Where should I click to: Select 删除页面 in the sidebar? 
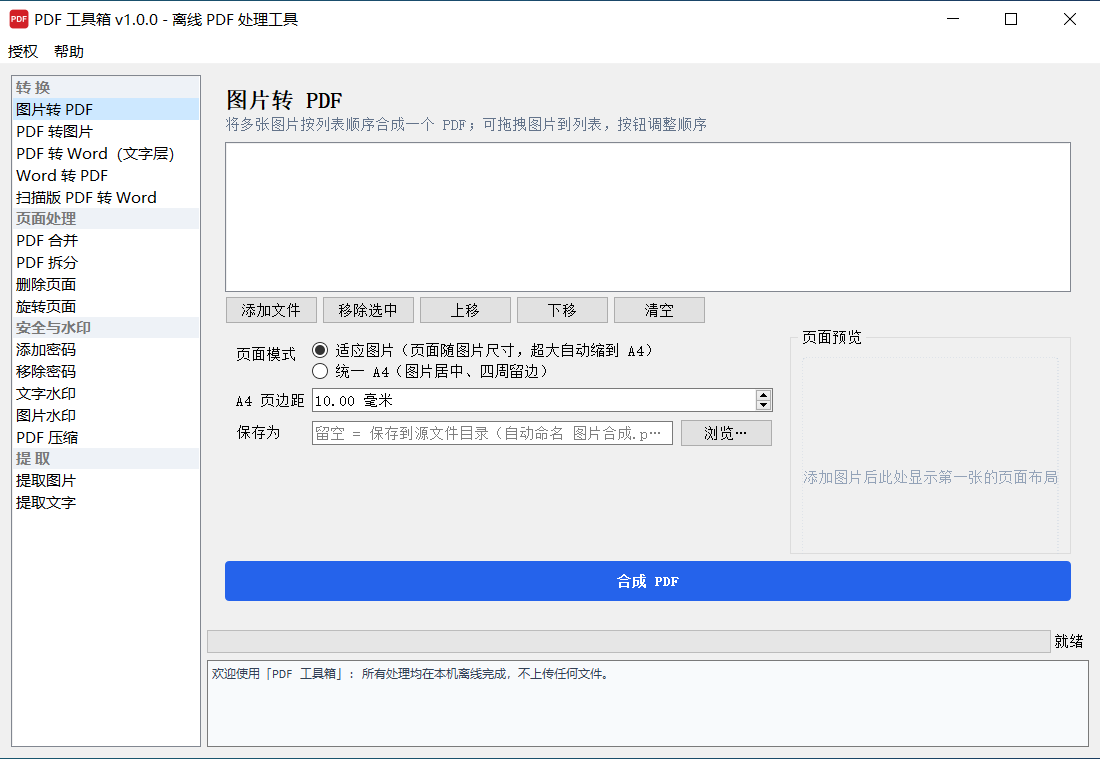105,284
